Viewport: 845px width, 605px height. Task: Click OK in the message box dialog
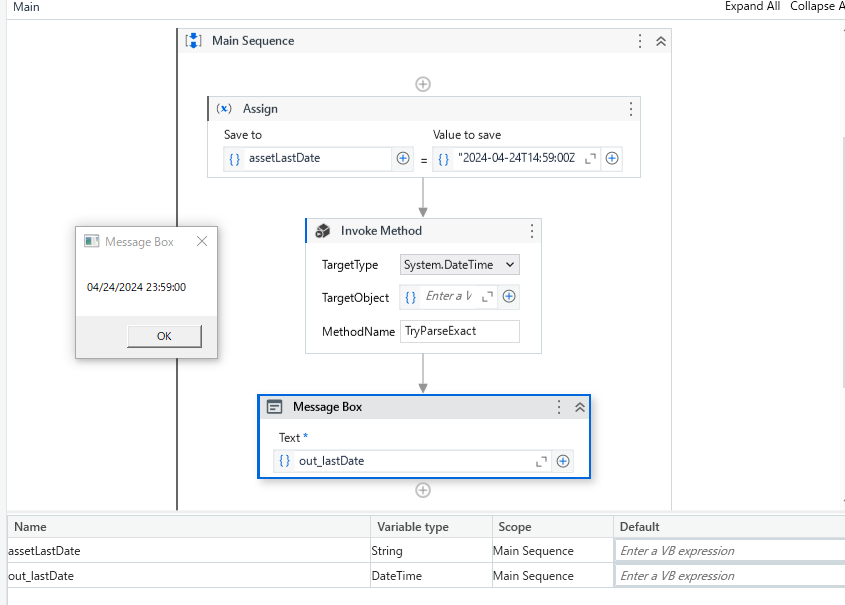coord(163,336)
